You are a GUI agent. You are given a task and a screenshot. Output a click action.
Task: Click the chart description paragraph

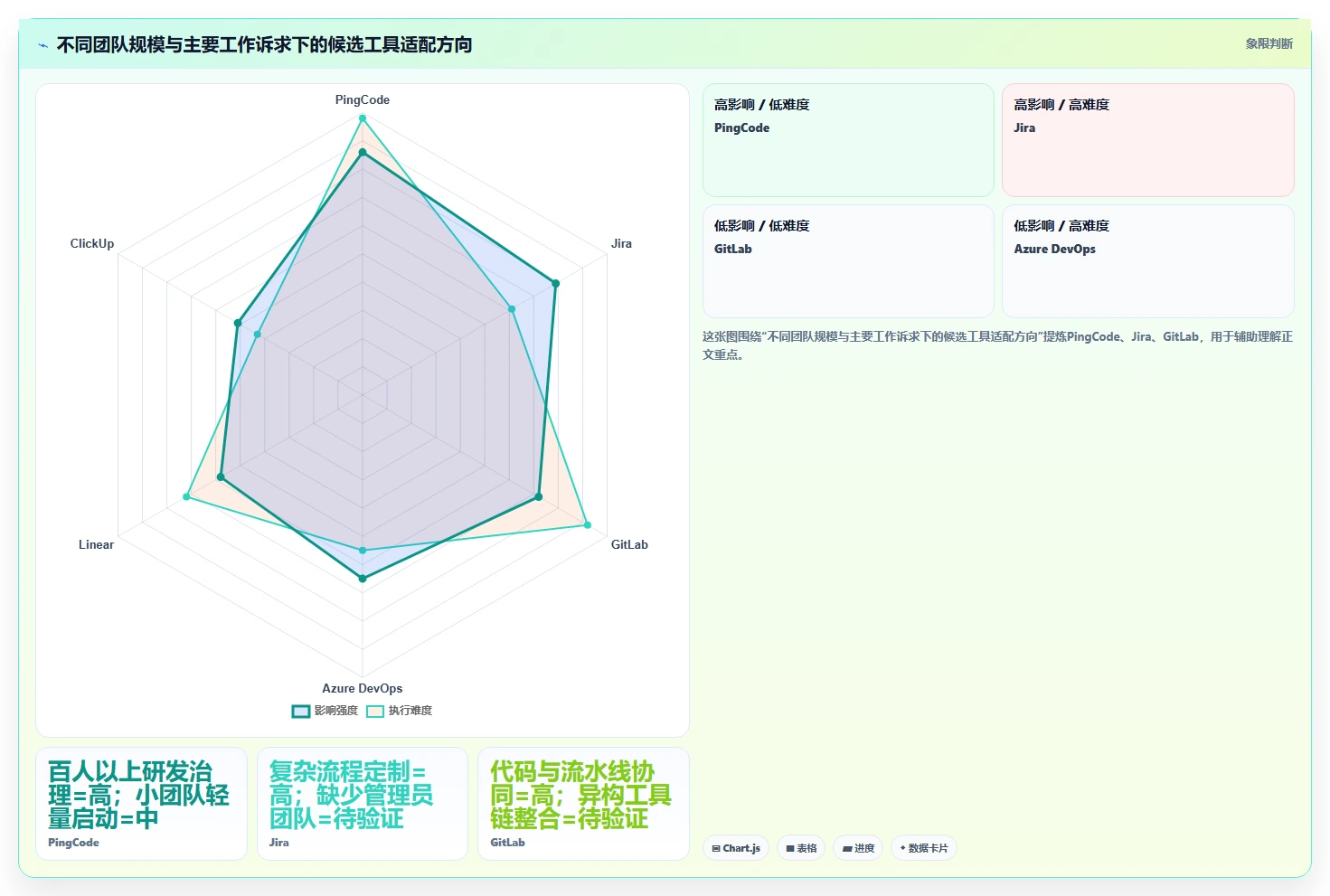[997, 345]
